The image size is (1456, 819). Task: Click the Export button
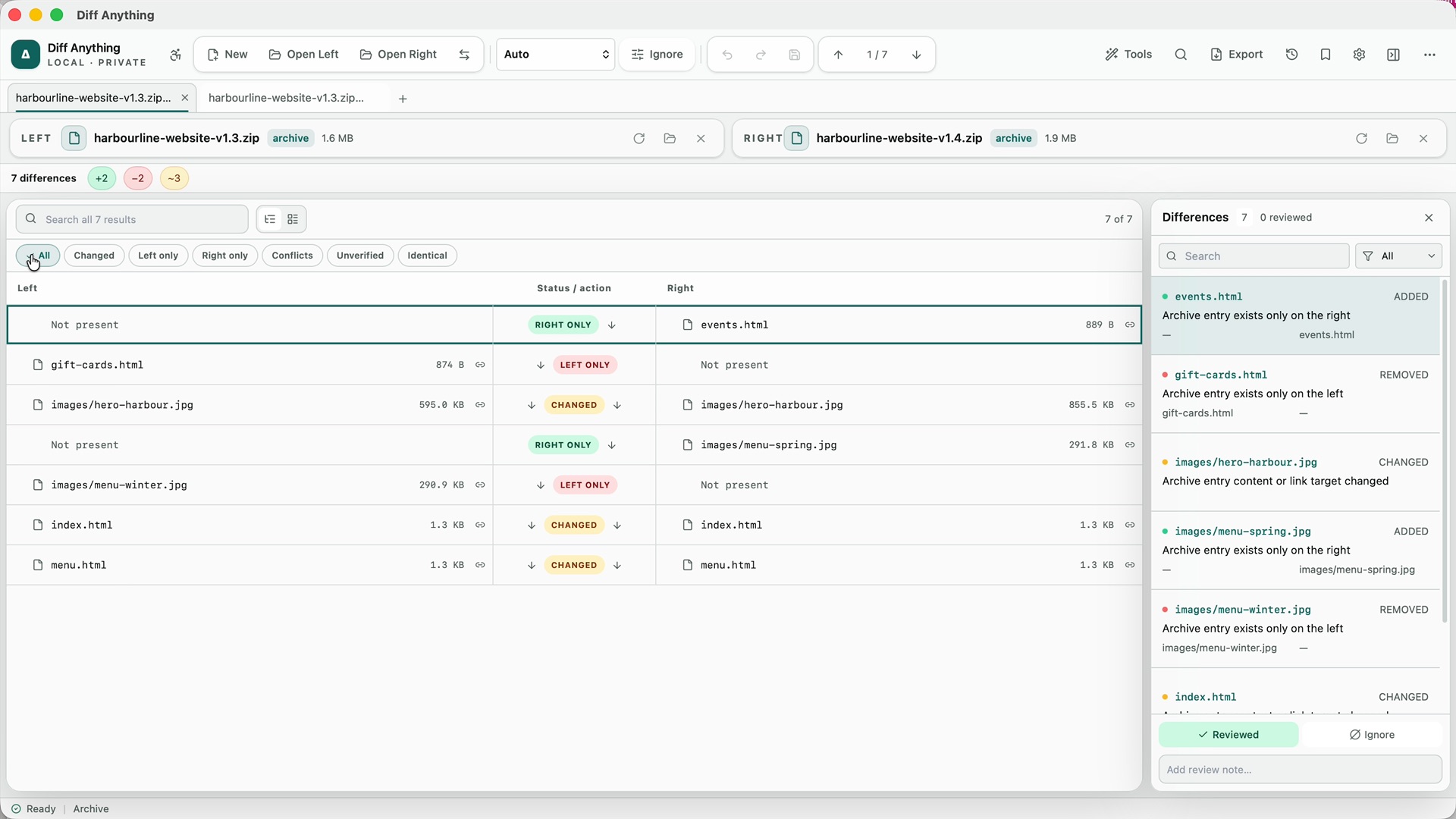coord(1237,55)
